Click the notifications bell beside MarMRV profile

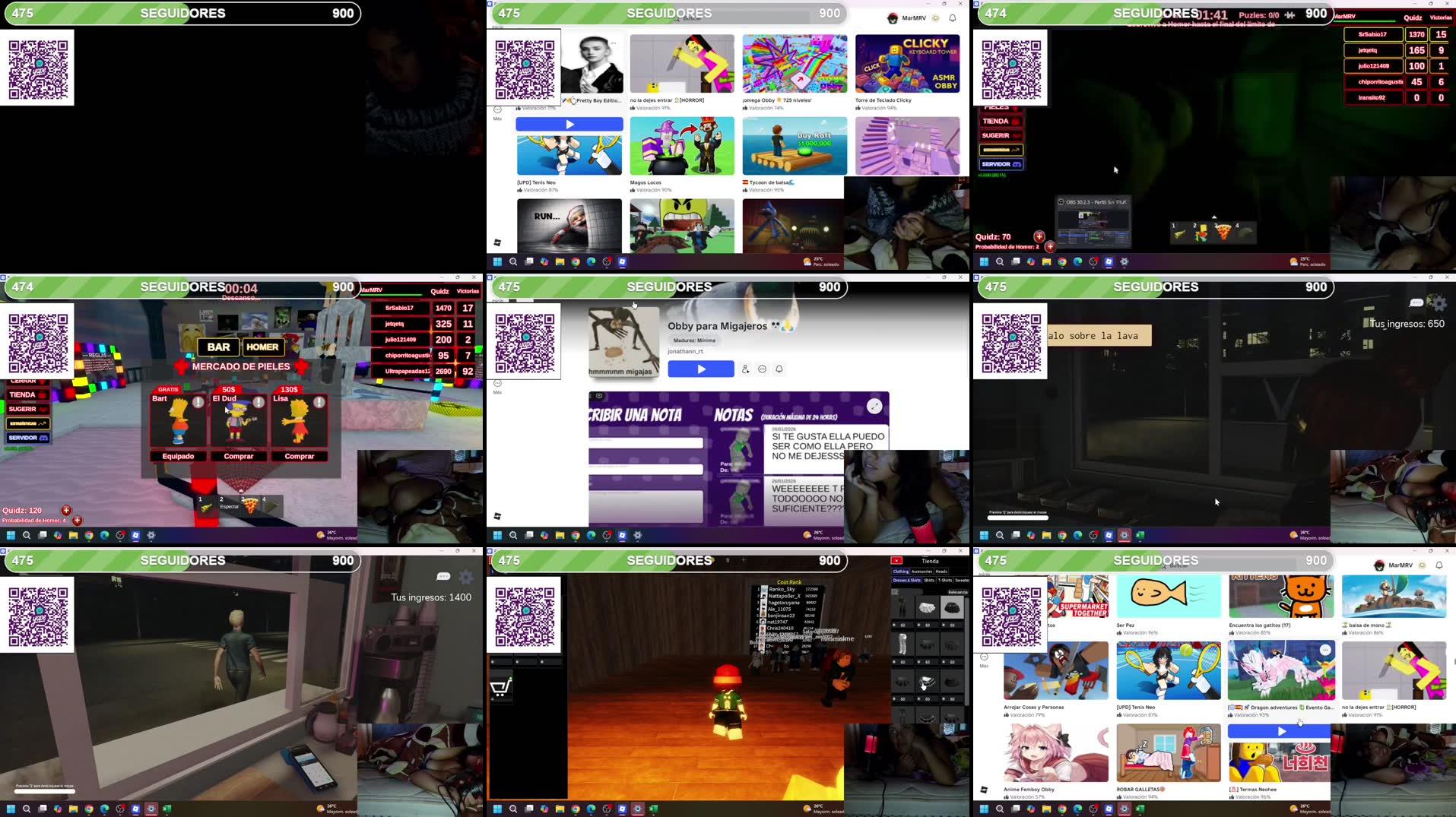952,17
